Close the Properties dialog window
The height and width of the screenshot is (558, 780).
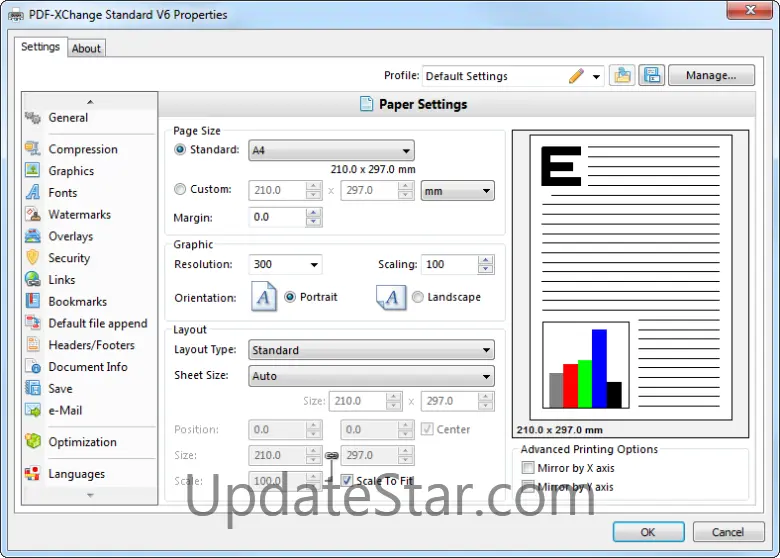coord(750,10)
